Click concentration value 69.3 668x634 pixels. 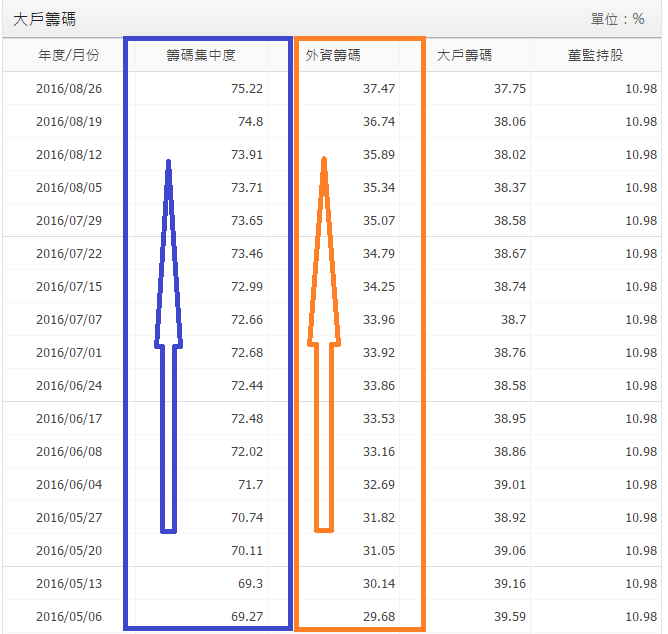[250, 584]
